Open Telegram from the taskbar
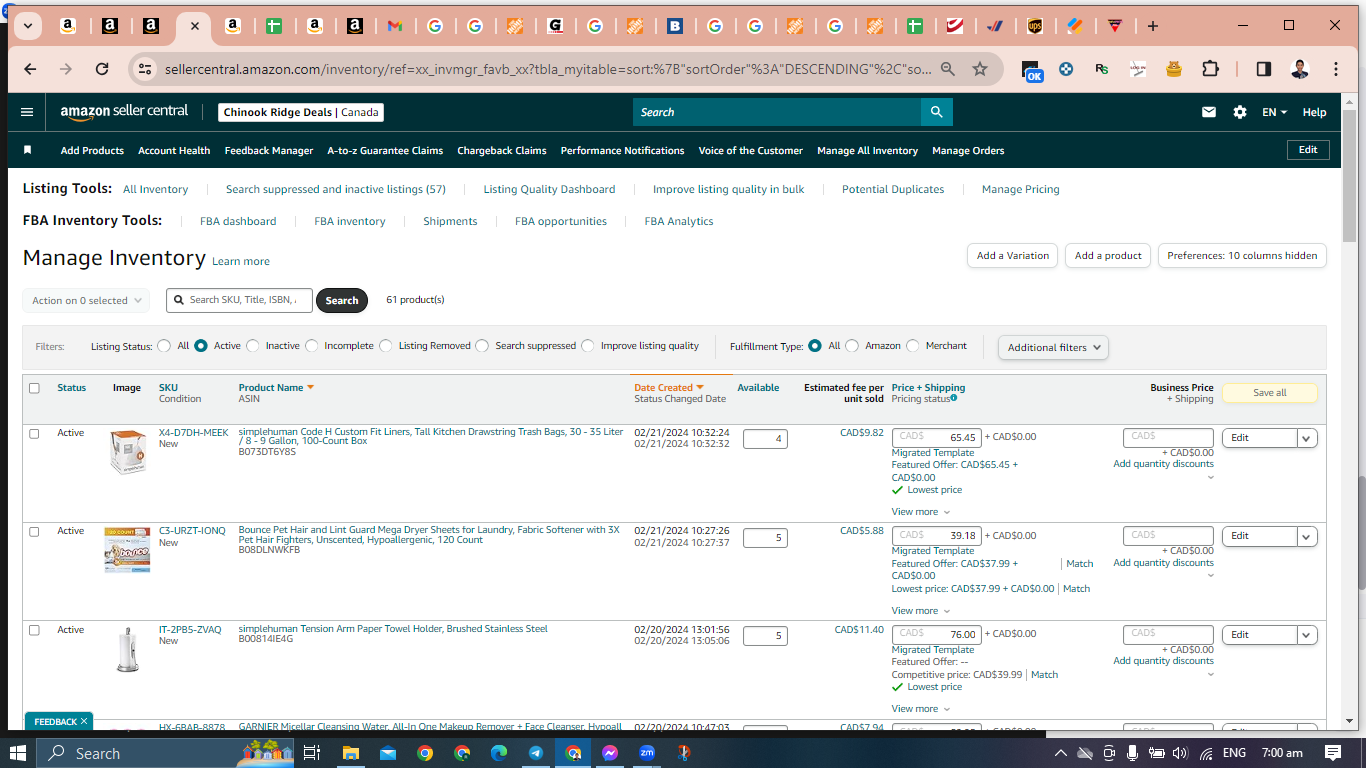This screenshot has height=768, width=1366. click(536, 753)
